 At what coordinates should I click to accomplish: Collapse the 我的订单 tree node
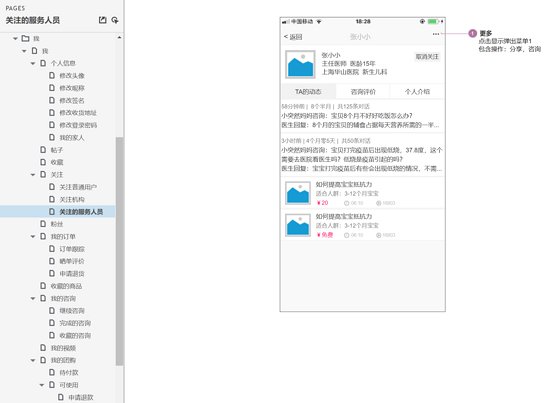[33, 236]
